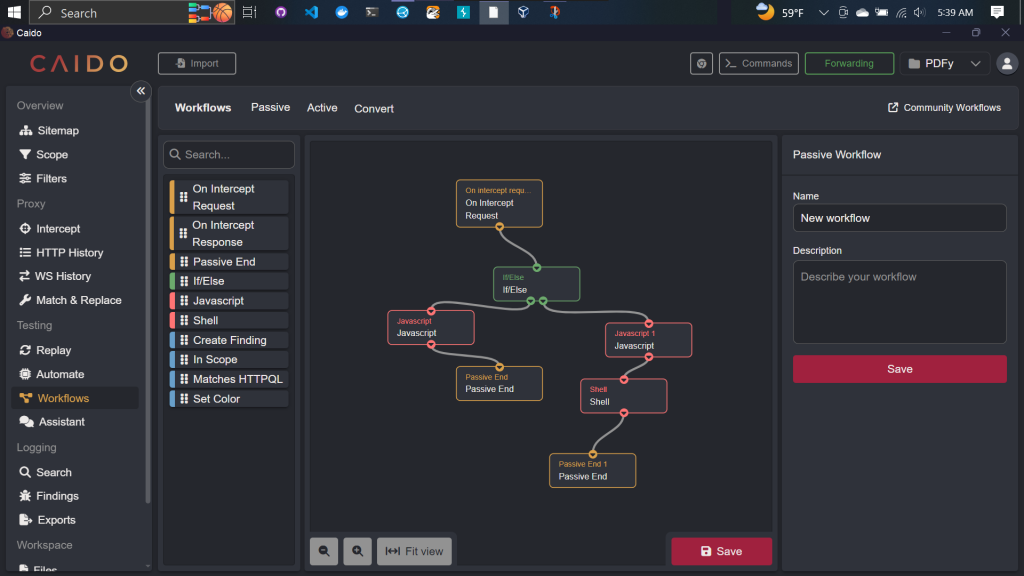Go to Findings in the sidebar

click(x=57, y=496)
